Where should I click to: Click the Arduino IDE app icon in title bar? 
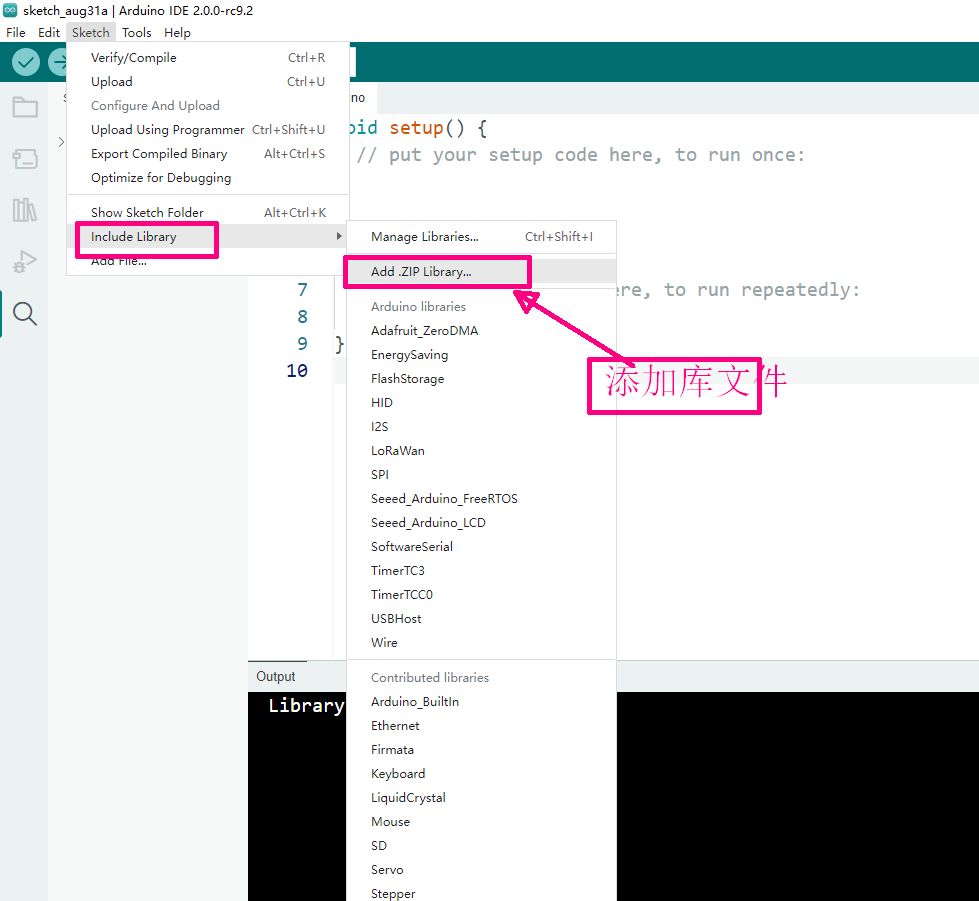pyautogui.click(x=10, y=10)
